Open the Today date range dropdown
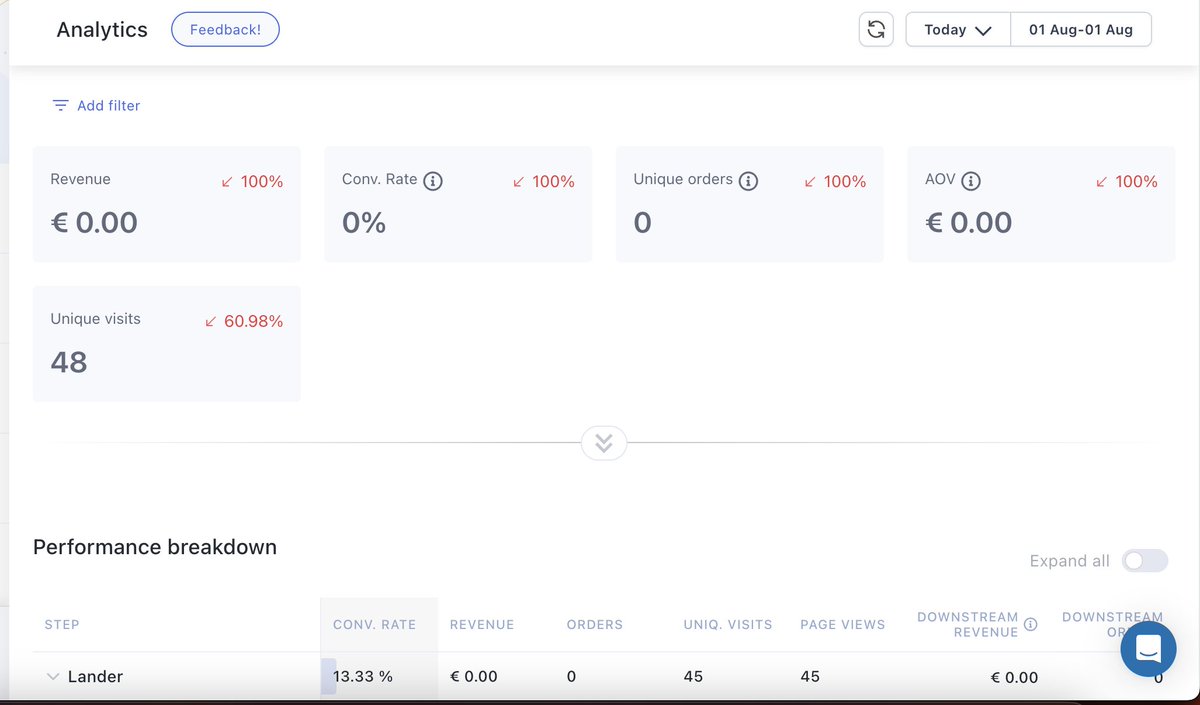 pos(958,30)
